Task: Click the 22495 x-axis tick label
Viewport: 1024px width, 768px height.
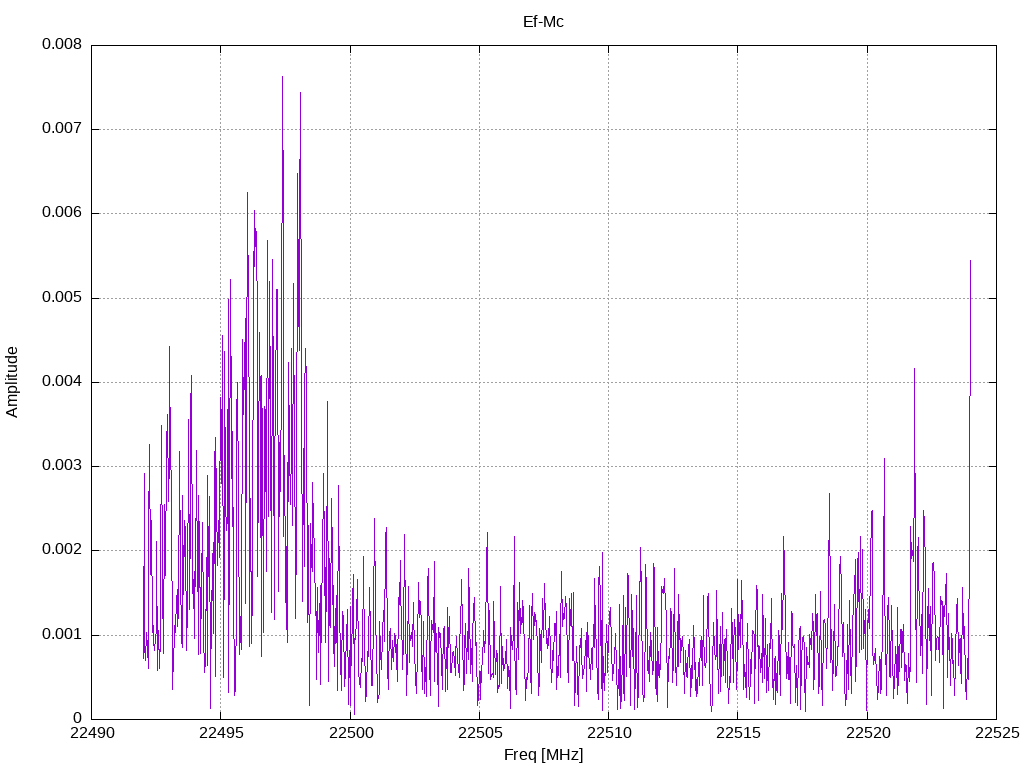Action: (221, 733)
